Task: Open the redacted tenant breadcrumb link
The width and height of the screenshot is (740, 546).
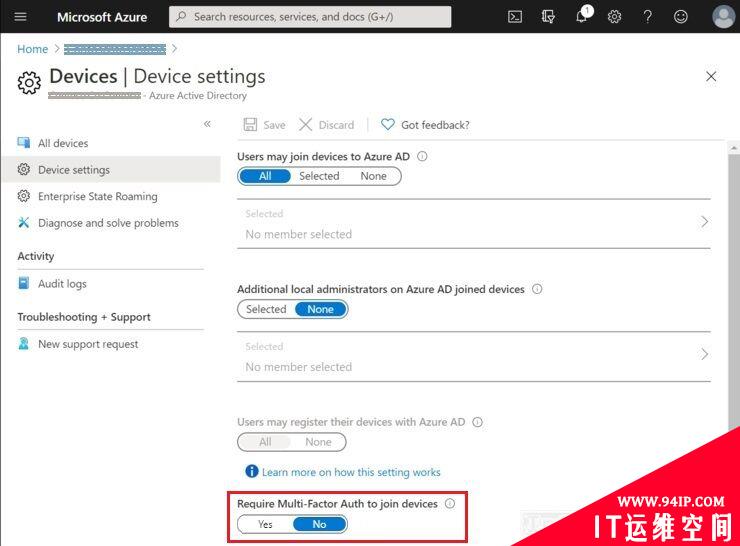Action: 115,49
